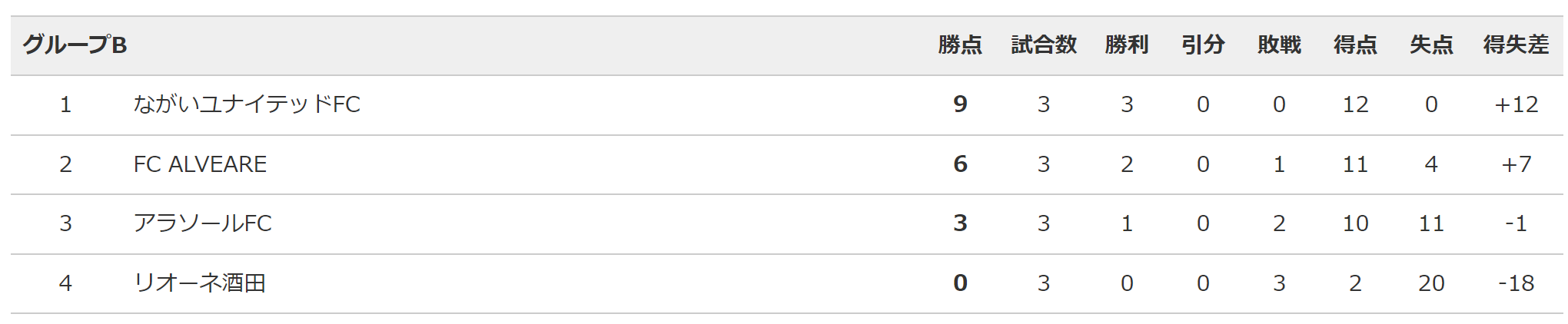
Task: Click the 得点 column header
Action: coord(1355,45)
